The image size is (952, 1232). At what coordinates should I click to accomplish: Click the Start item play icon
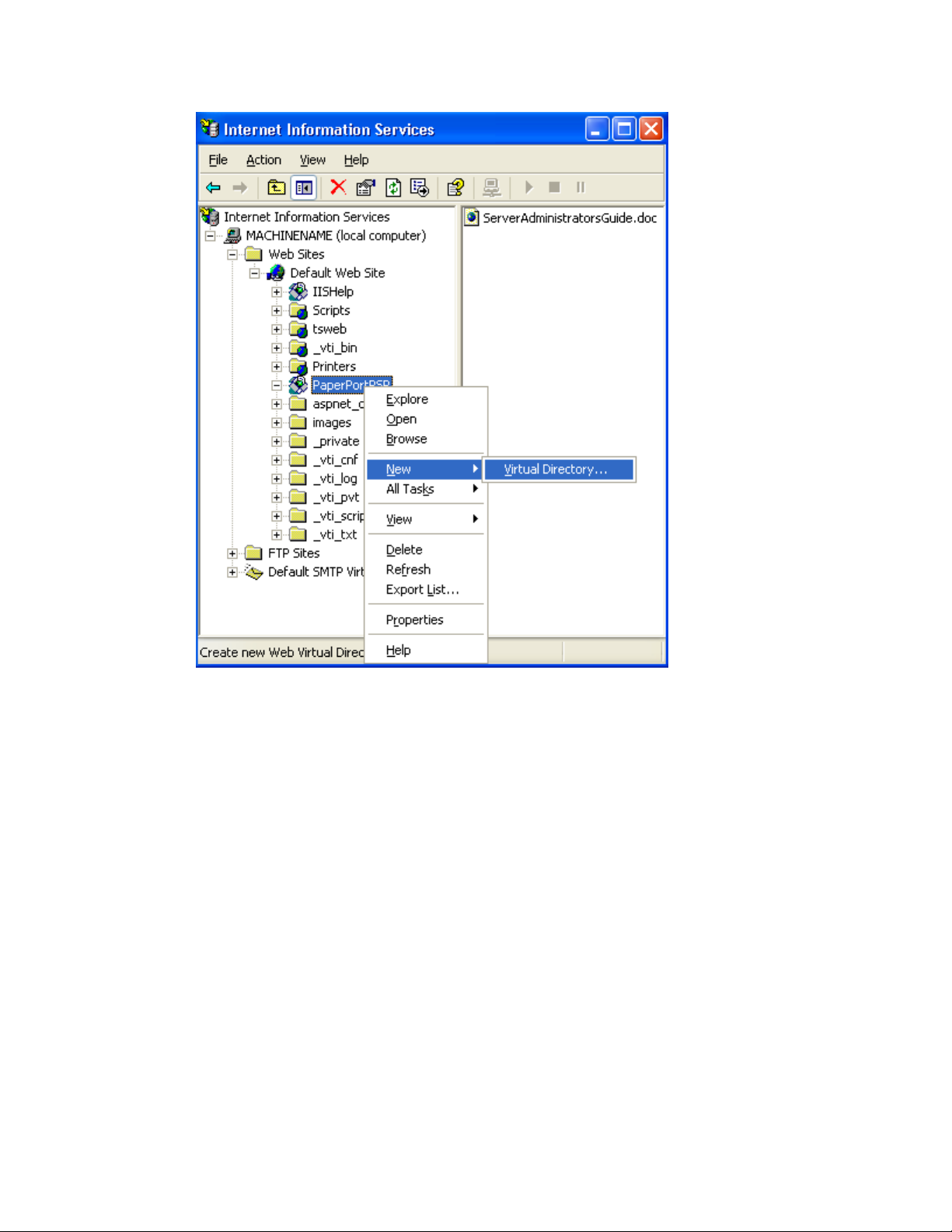[528, 187]
